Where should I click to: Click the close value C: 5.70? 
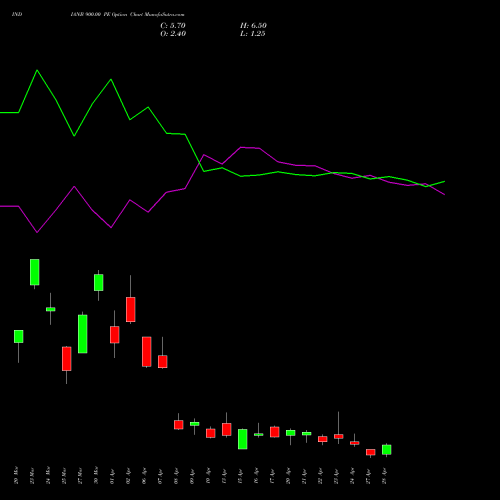point(173,26)
